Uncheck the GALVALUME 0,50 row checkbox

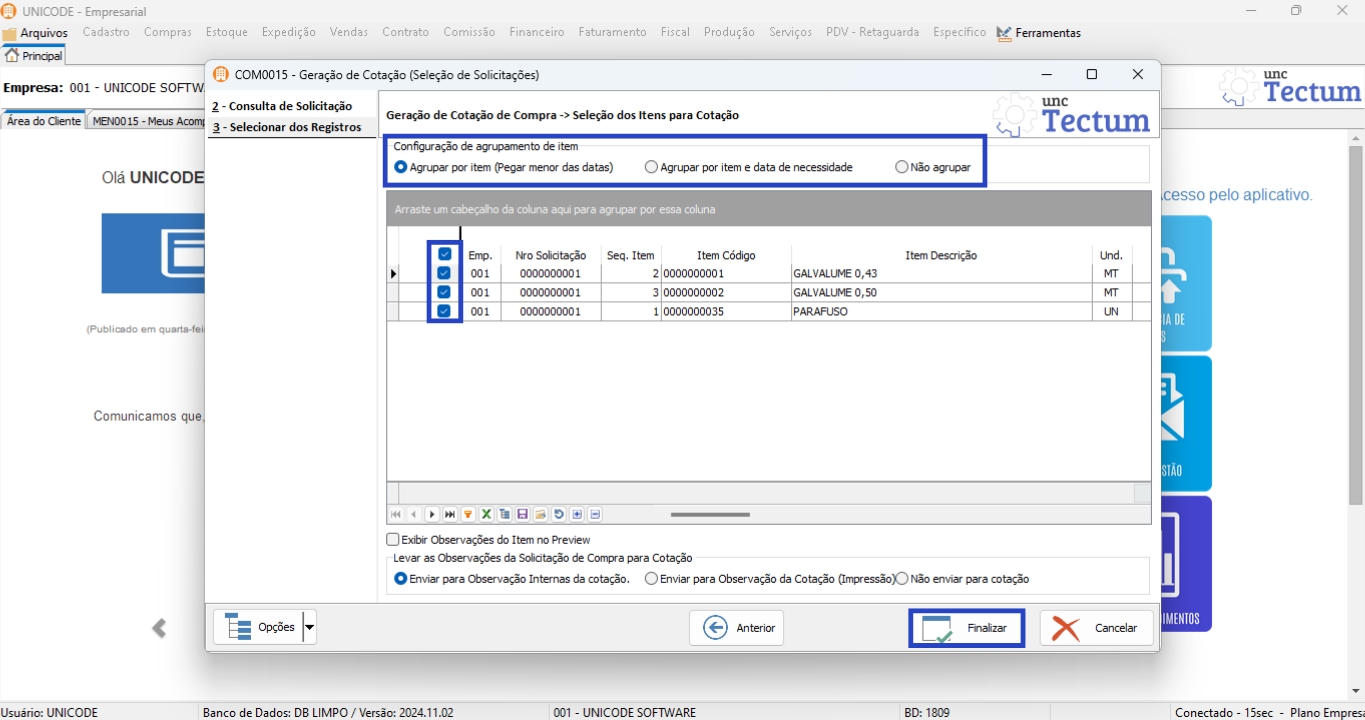coord(444,293)
